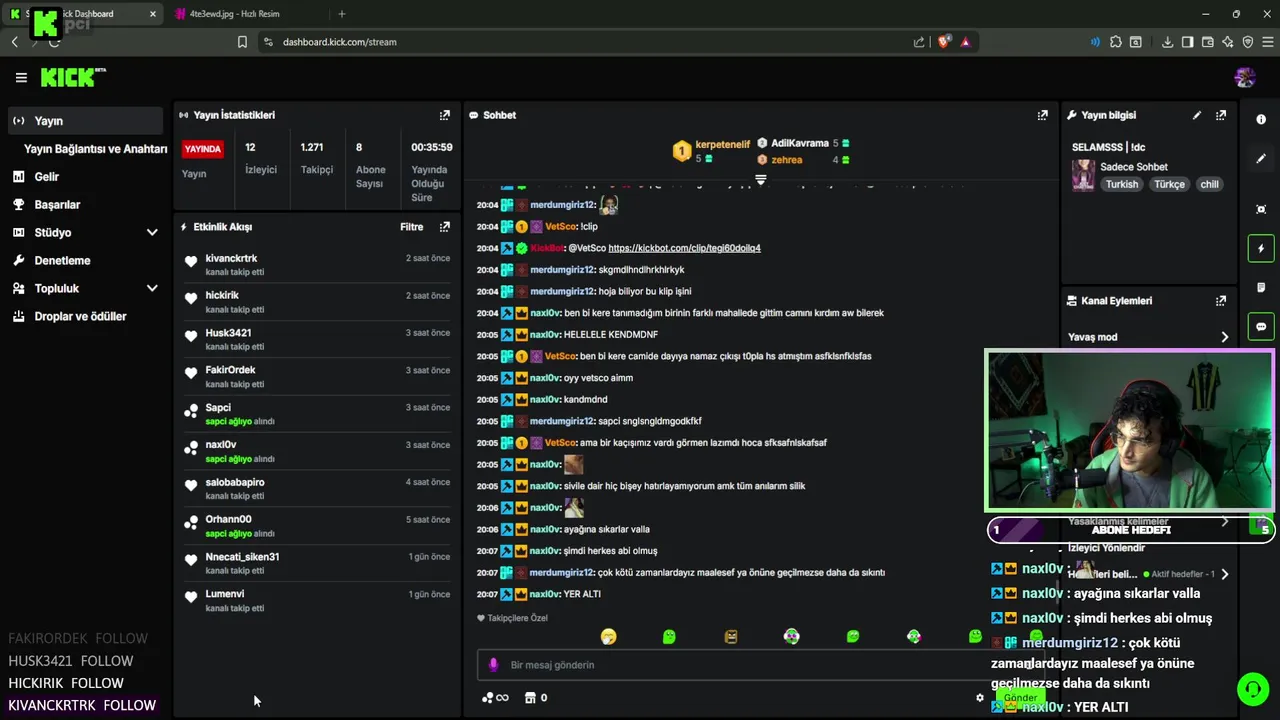
Task: Bookmark this page icon
Action: pyautogui.click(x=242, y=42)
